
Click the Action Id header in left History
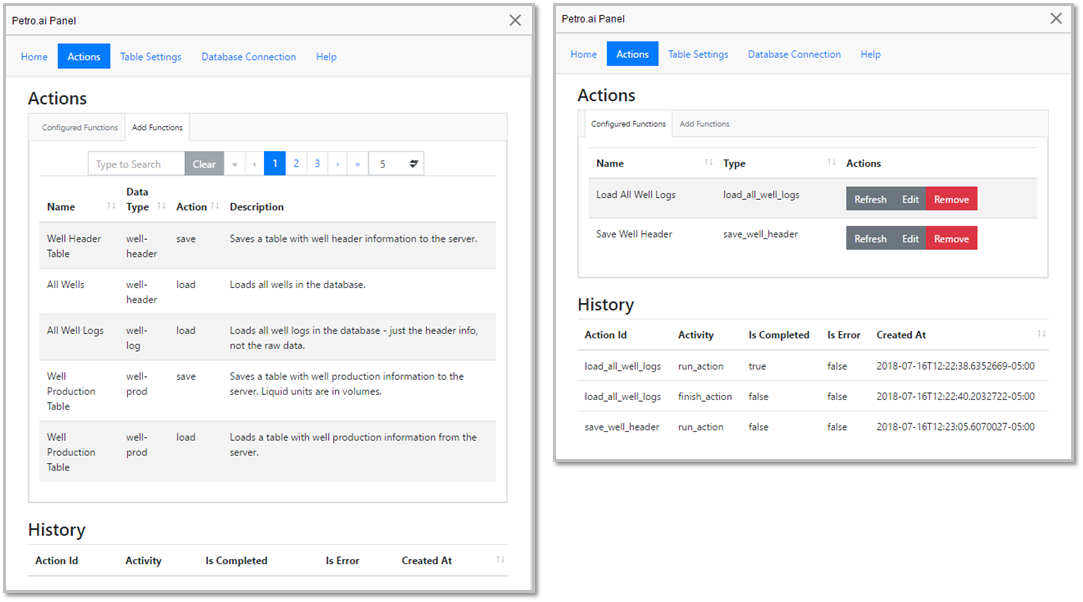coord(57,561)
